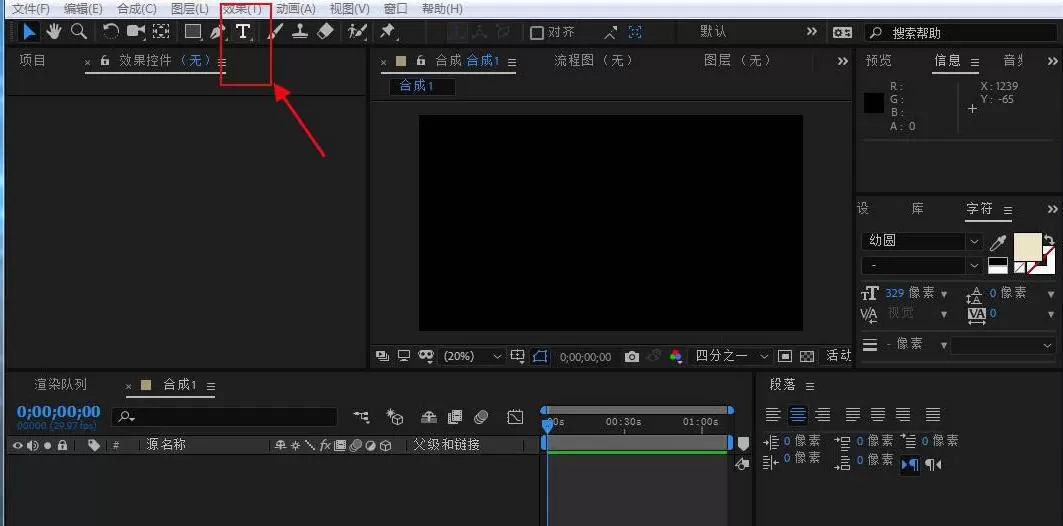Take a snapshot with the camera icon
1063x526 pixels.
tap(632, 357)
